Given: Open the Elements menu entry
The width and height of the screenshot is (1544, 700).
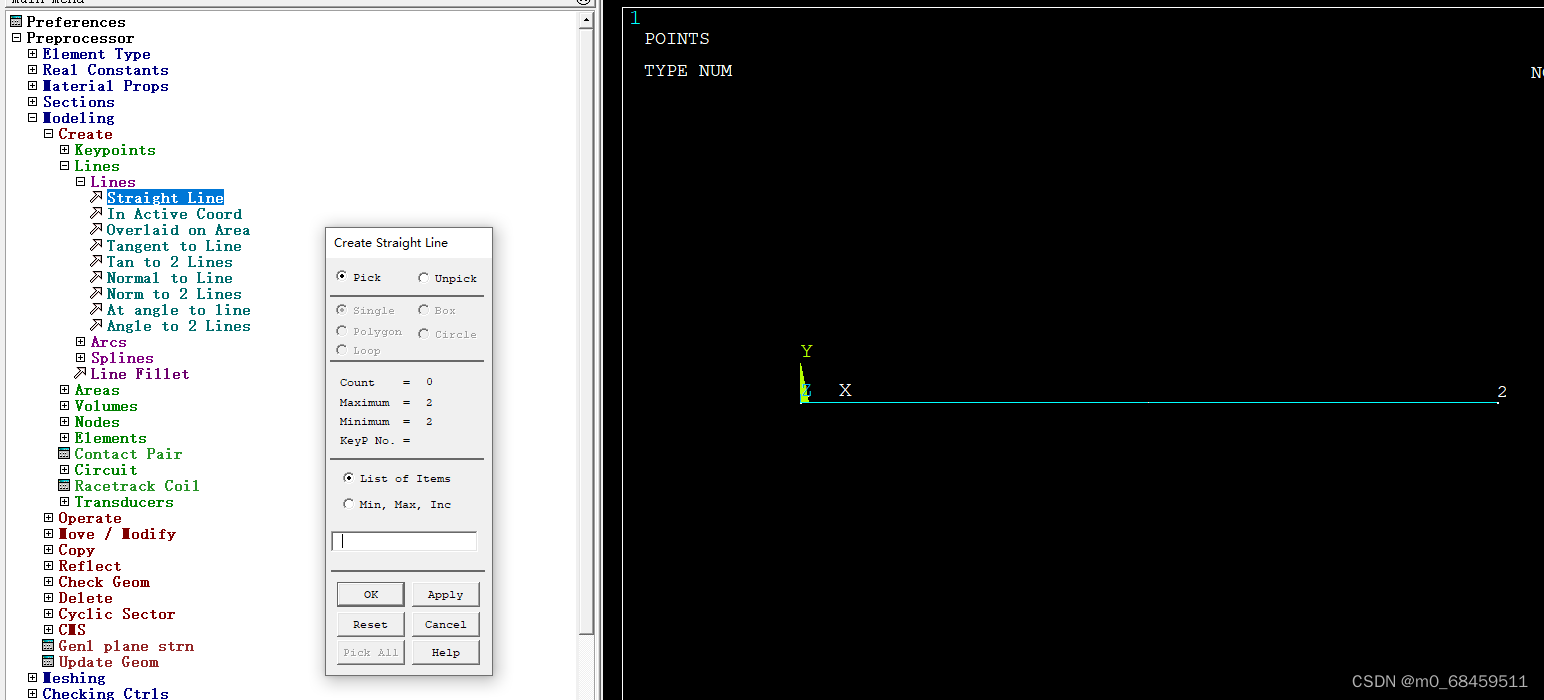Looking at the screenshot, I should tap(110, 438).
